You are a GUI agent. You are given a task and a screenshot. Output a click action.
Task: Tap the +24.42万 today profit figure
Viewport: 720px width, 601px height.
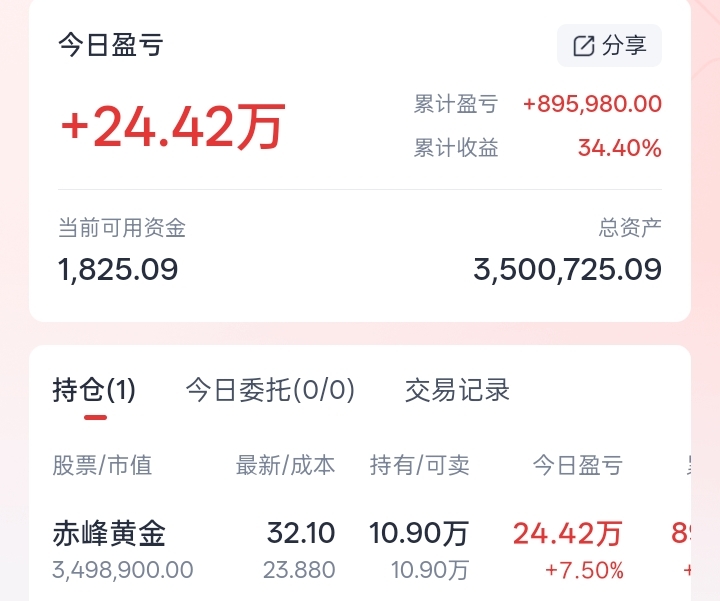click(x=173, y=127)
